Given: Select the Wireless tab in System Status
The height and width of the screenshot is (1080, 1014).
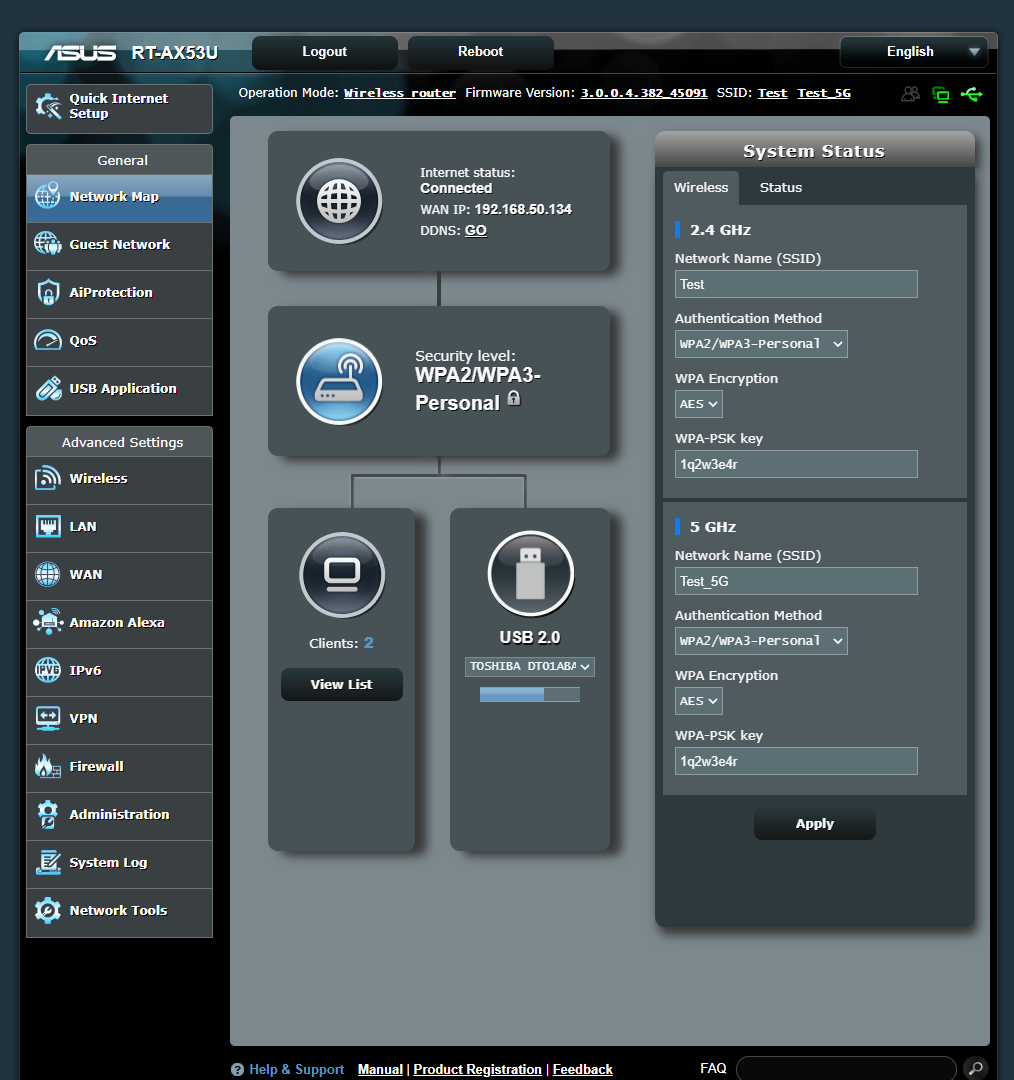Looking at the screenshot, I should click(701, 187).
